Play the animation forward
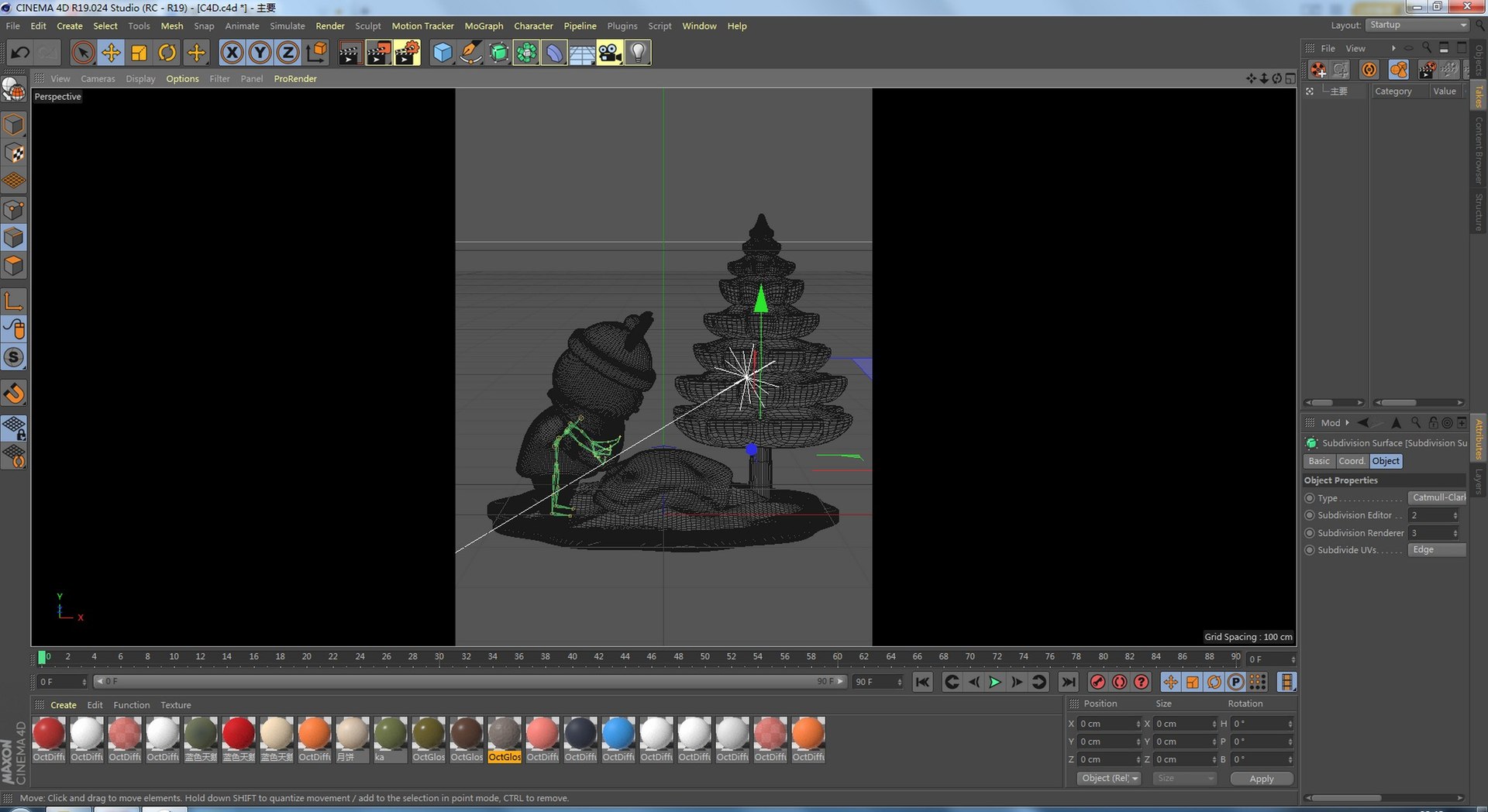This screenshot has width=1488, height=812. coord(995,682)
